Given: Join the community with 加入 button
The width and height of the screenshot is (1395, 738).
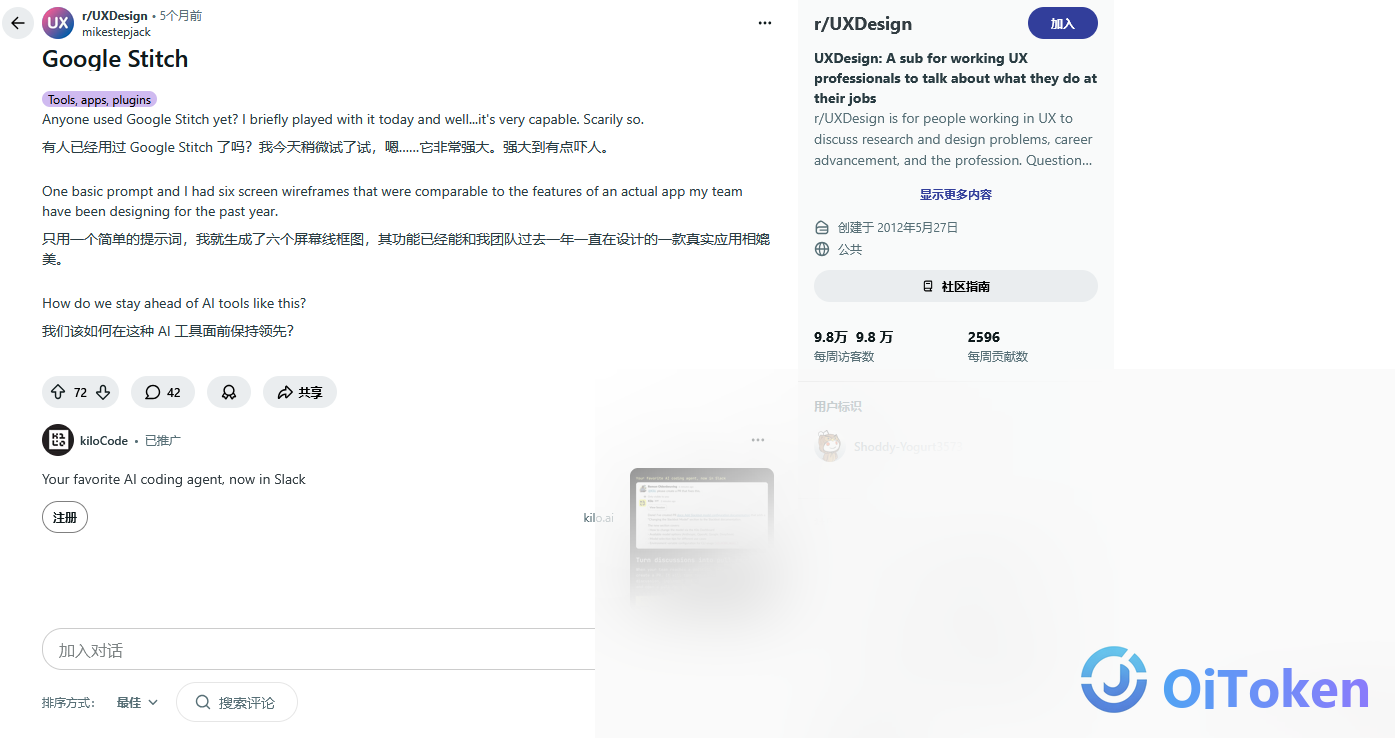Looking at the screenshot, I should (x=1063, y=23).
